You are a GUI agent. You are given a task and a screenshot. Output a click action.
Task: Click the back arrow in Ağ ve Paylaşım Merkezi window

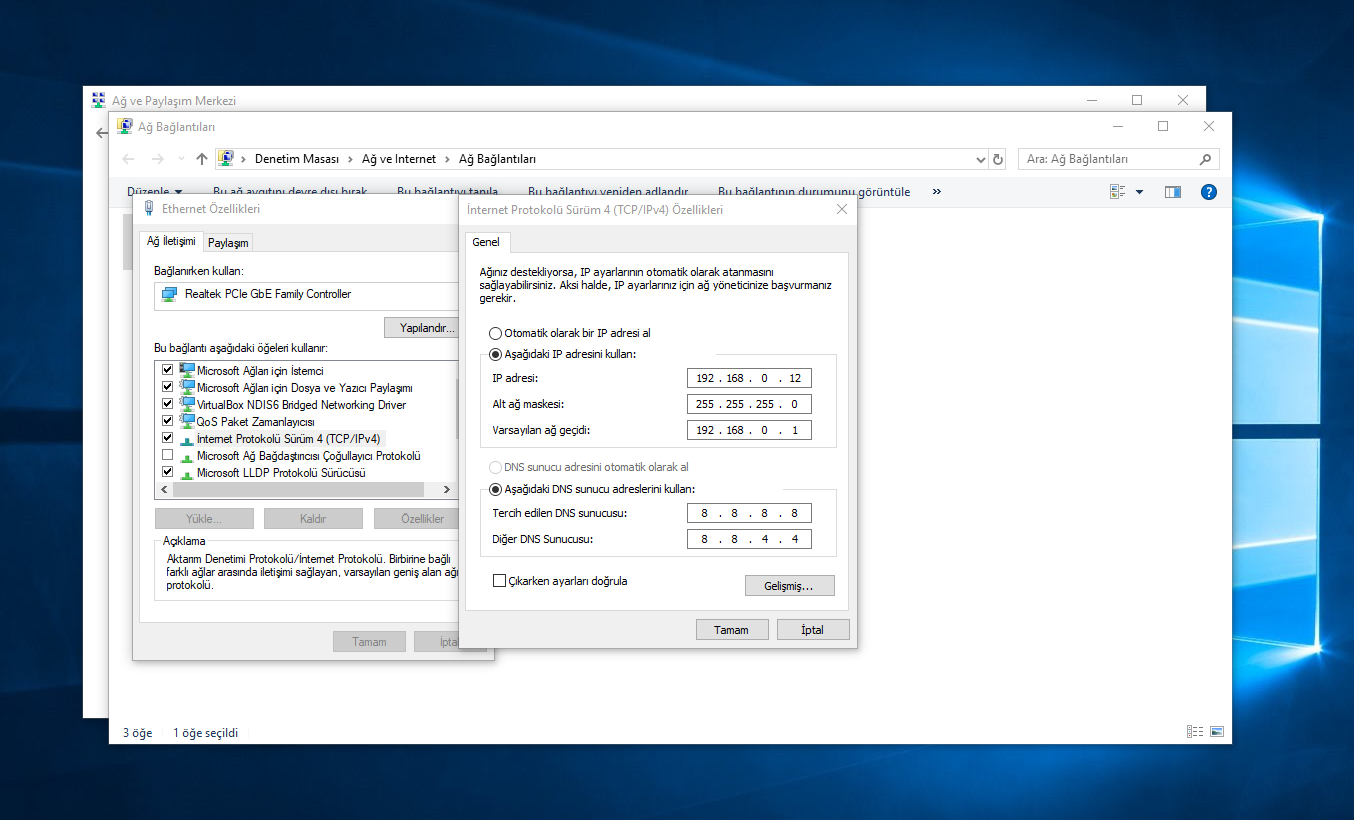pos(100,133)
